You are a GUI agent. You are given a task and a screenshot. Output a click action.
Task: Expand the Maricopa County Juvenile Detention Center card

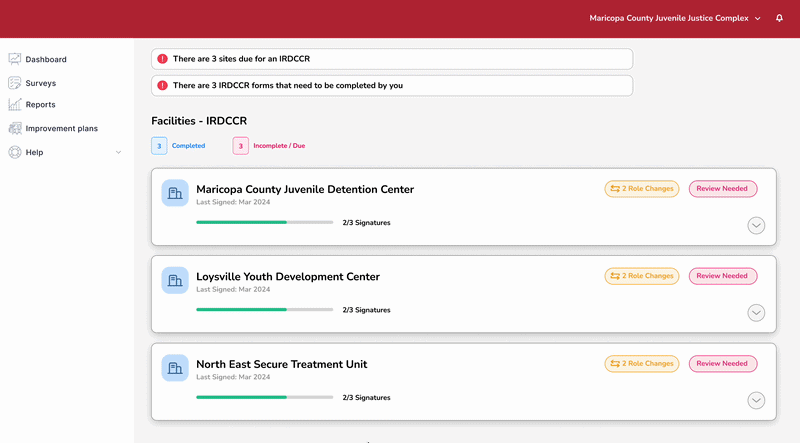click(x=756, y=226)
